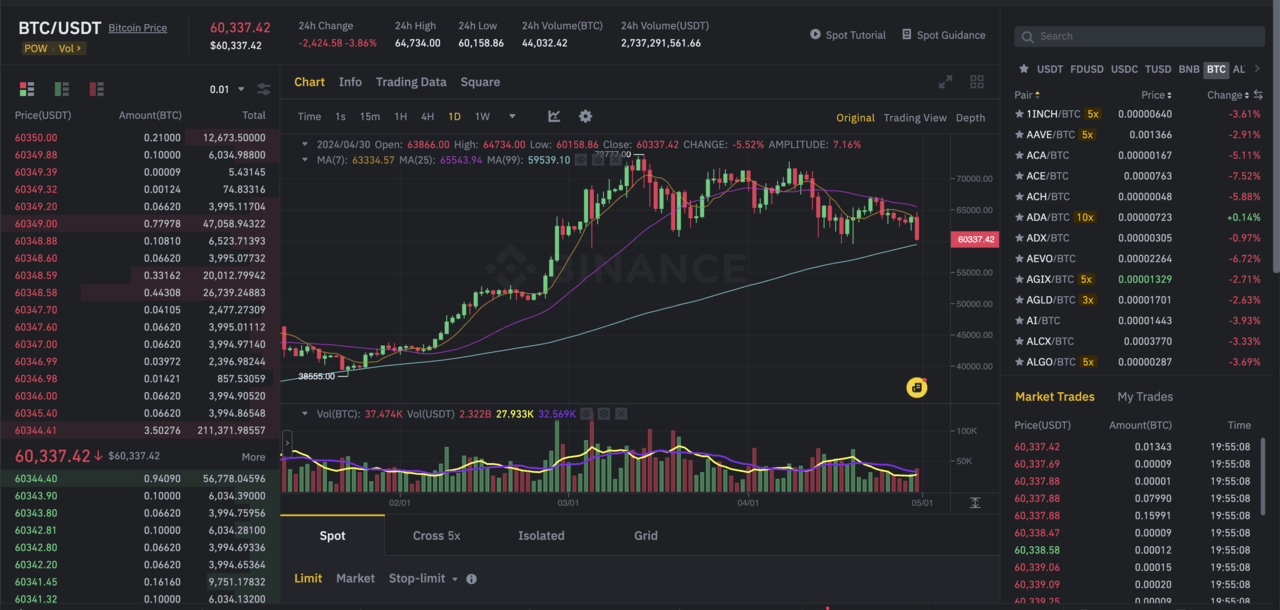This screenshot has height=610, width=1280.
Task: Select Cross 5x margin tab
Action: point(436,536)
